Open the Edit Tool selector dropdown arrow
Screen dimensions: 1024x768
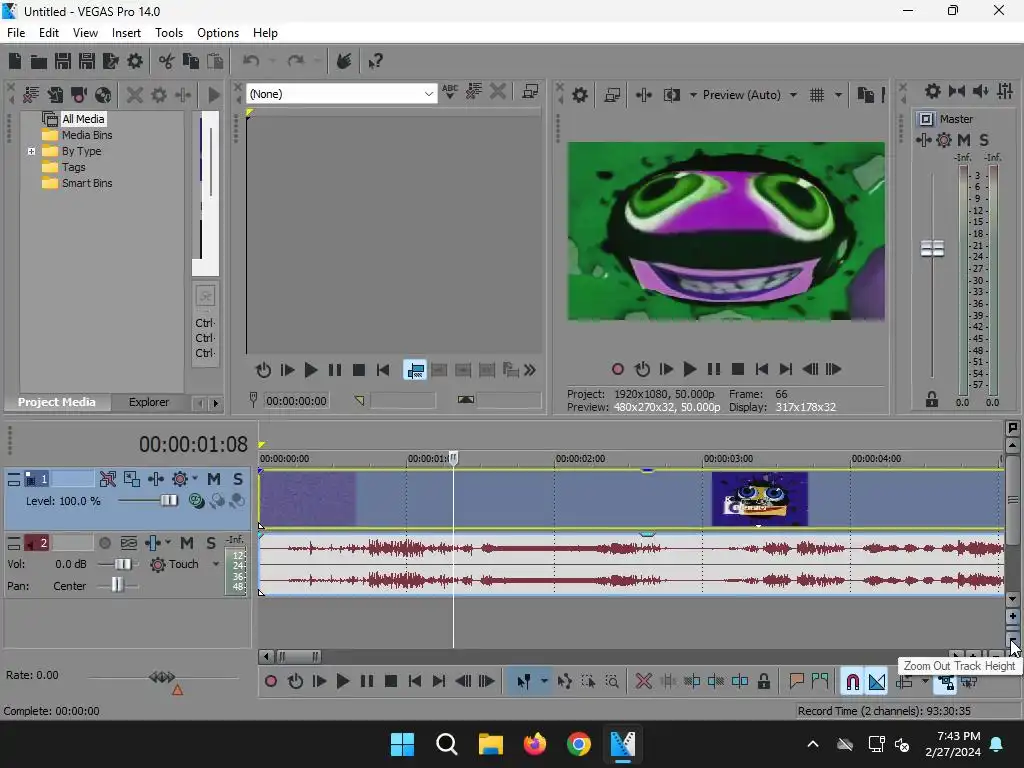[544, 682]
